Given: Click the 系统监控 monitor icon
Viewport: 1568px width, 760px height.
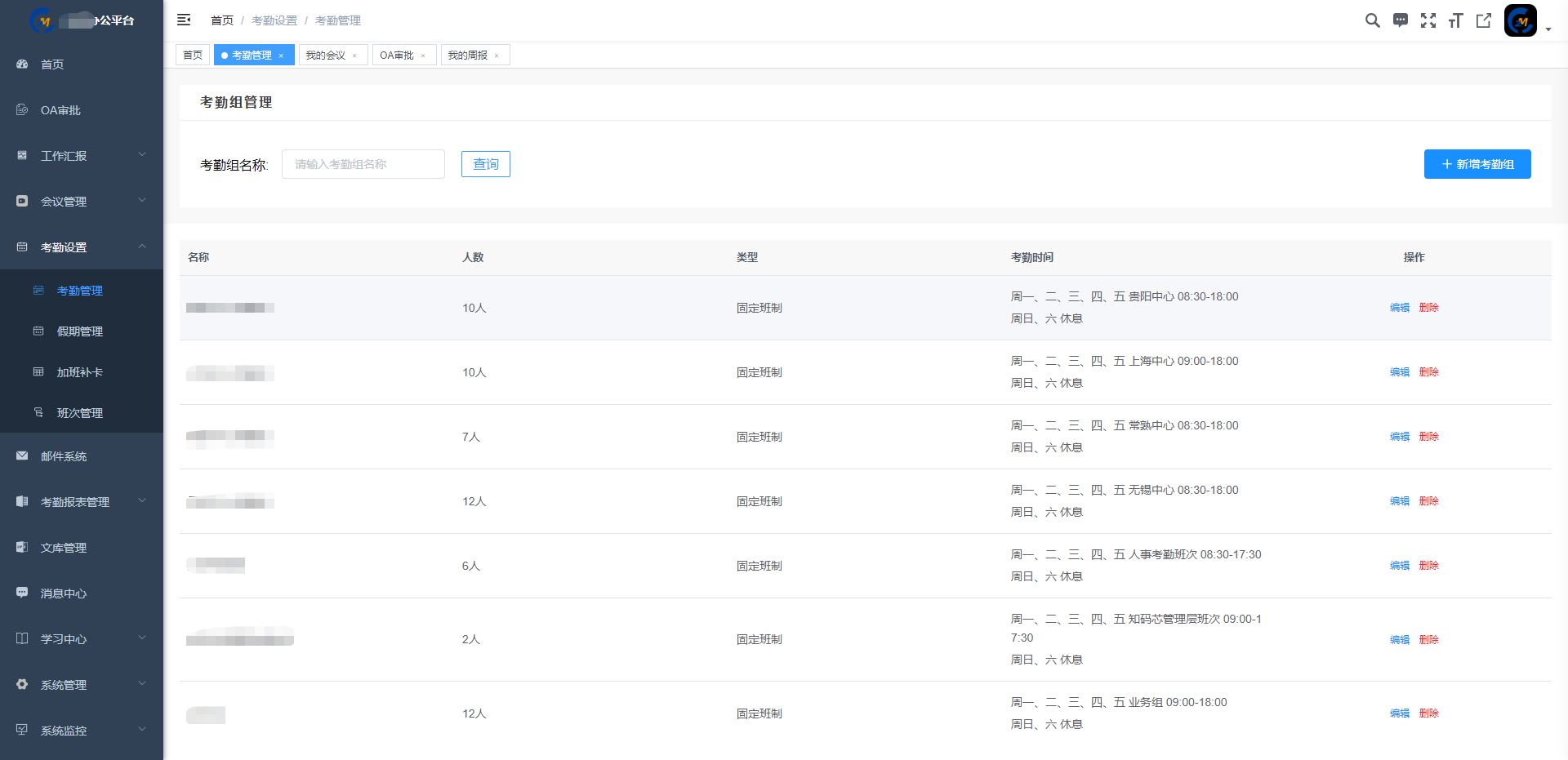Looking at the screenshot, I should [x=22, y=730].
